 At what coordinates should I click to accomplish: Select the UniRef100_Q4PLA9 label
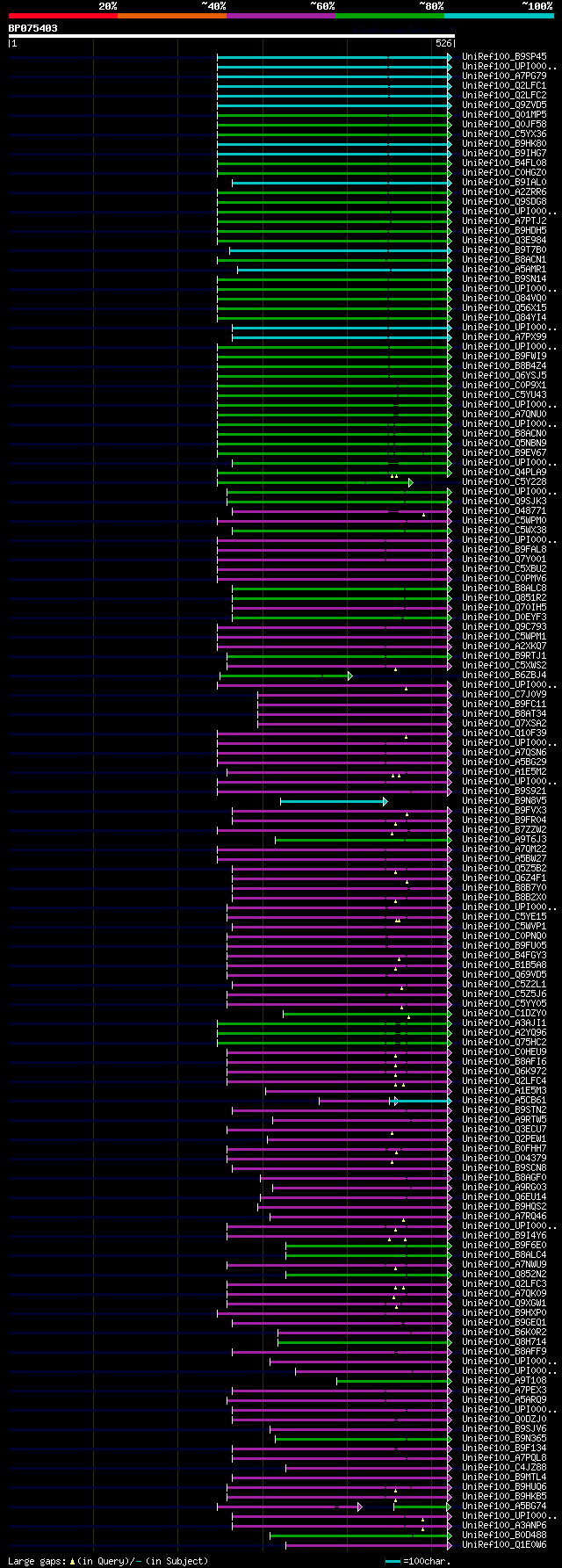click(504, 472)
